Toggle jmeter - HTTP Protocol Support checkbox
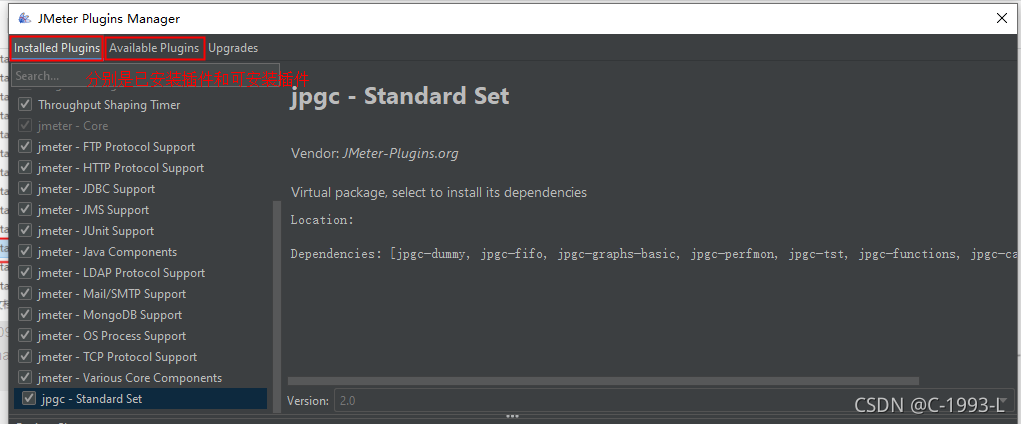Viewport: 1021px width, 424px height. 25,167
